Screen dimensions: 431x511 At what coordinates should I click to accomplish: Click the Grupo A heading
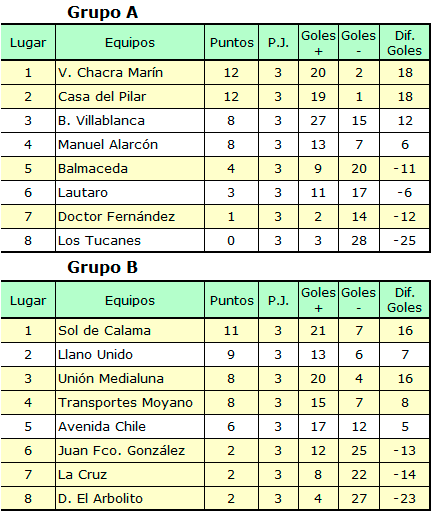click(x=103, y=12)
